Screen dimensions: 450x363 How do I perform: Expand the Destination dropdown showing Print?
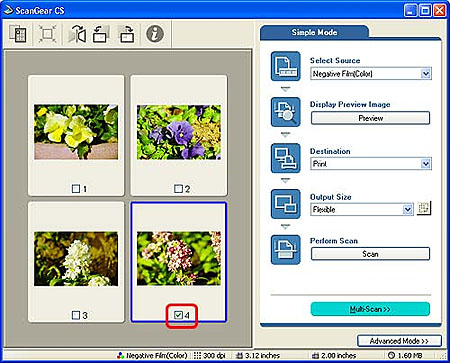(371, 164)
